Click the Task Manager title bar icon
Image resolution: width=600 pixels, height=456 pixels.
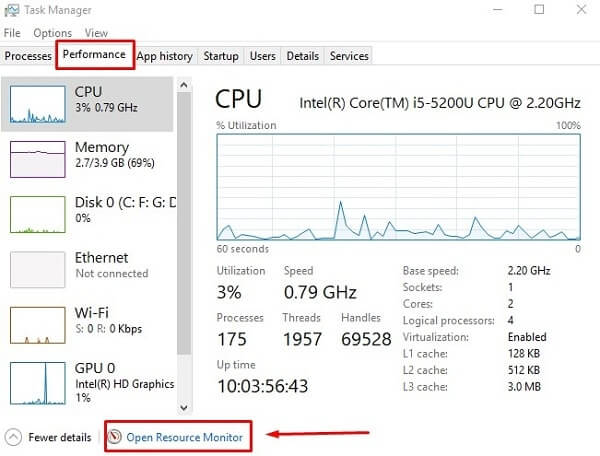click(x=11, y=10)
